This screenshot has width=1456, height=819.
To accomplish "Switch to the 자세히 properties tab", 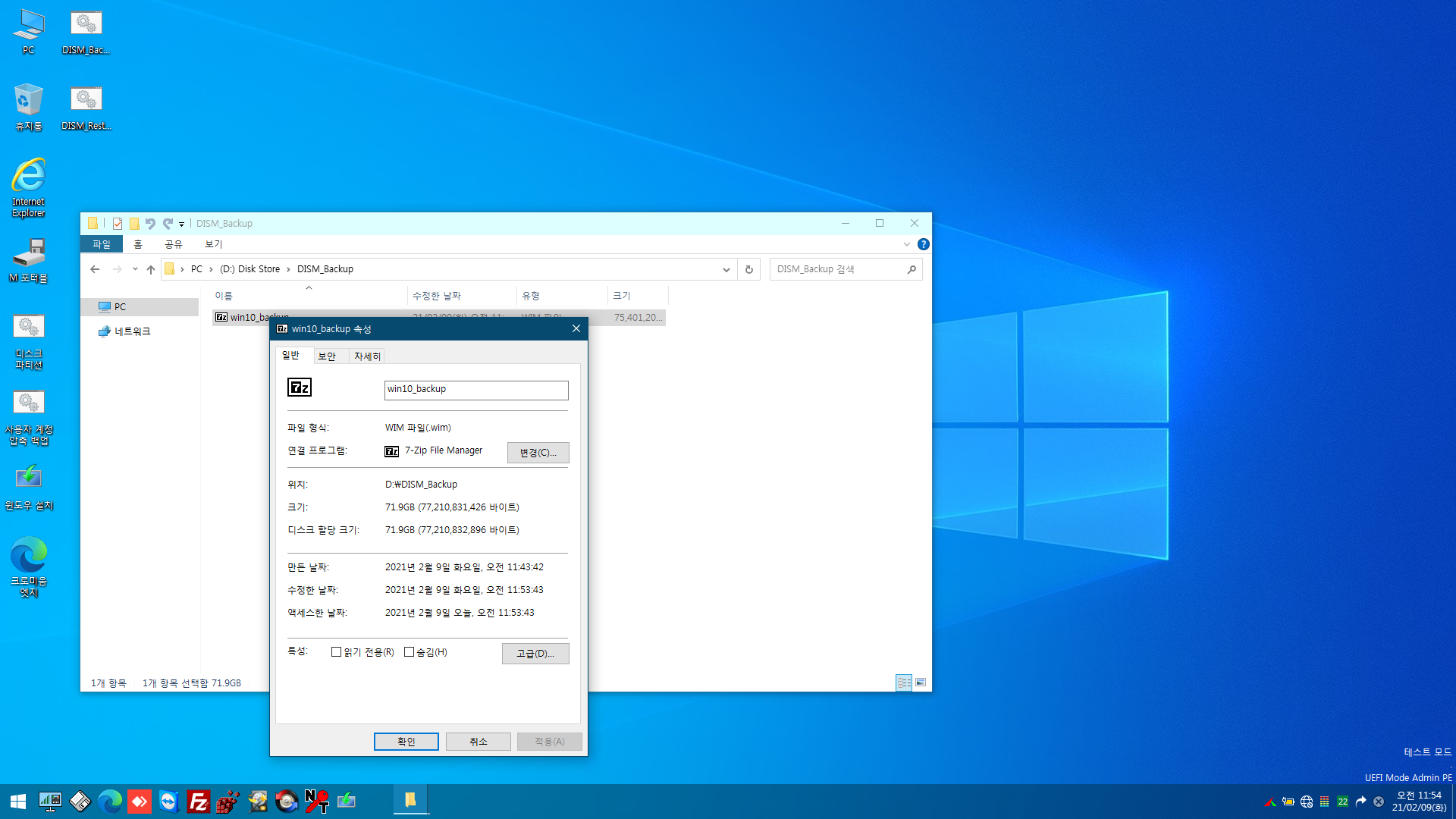I will point(367,356).
